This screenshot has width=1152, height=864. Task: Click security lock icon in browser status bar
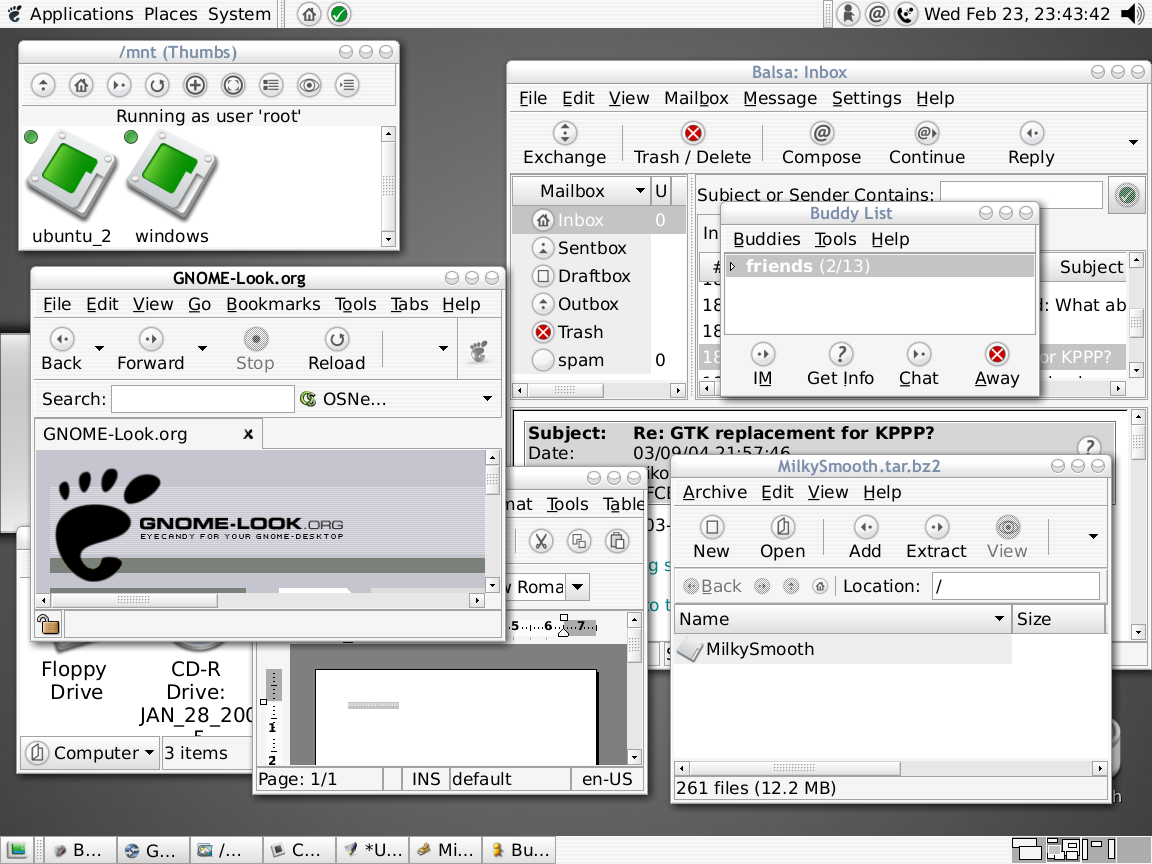pyautogui.click(x=48, y=624)
